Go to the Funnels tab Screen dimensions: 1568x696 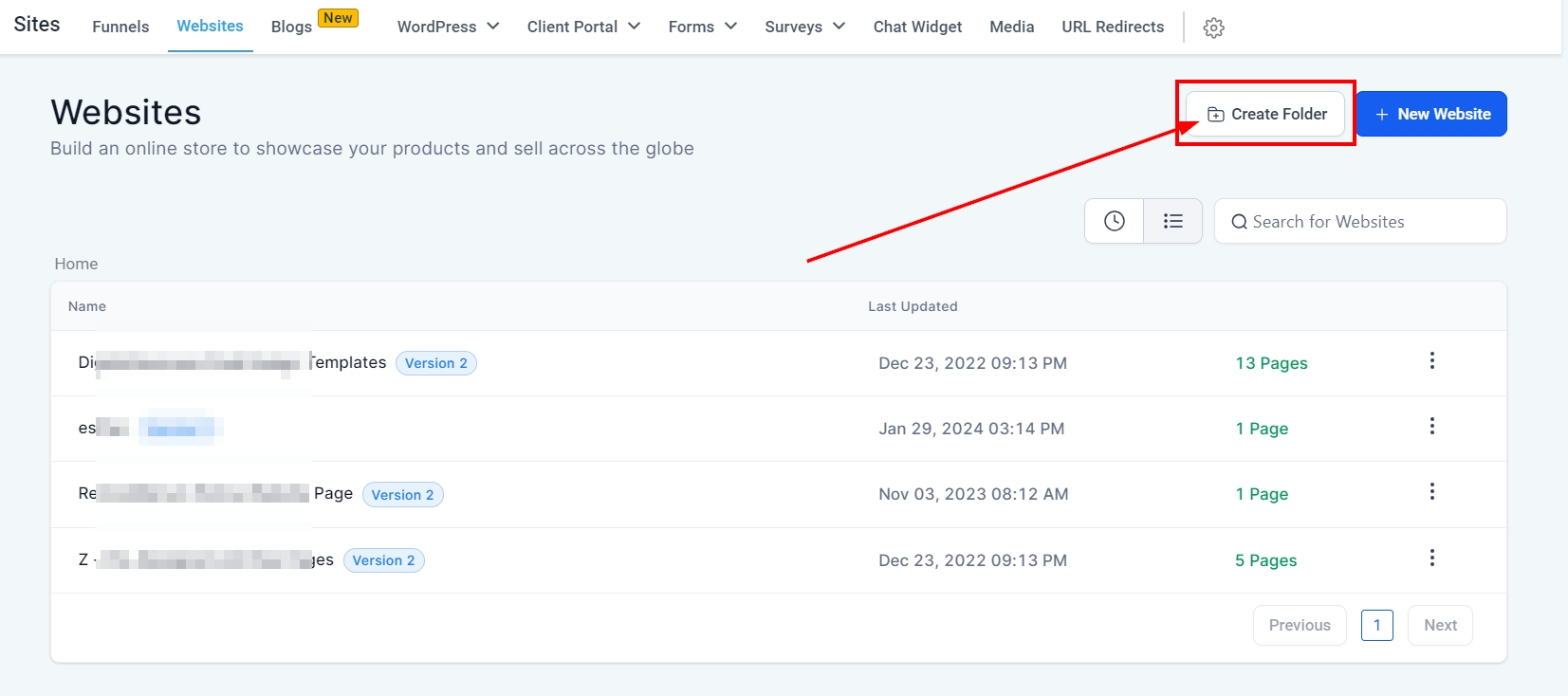point(120,27)
